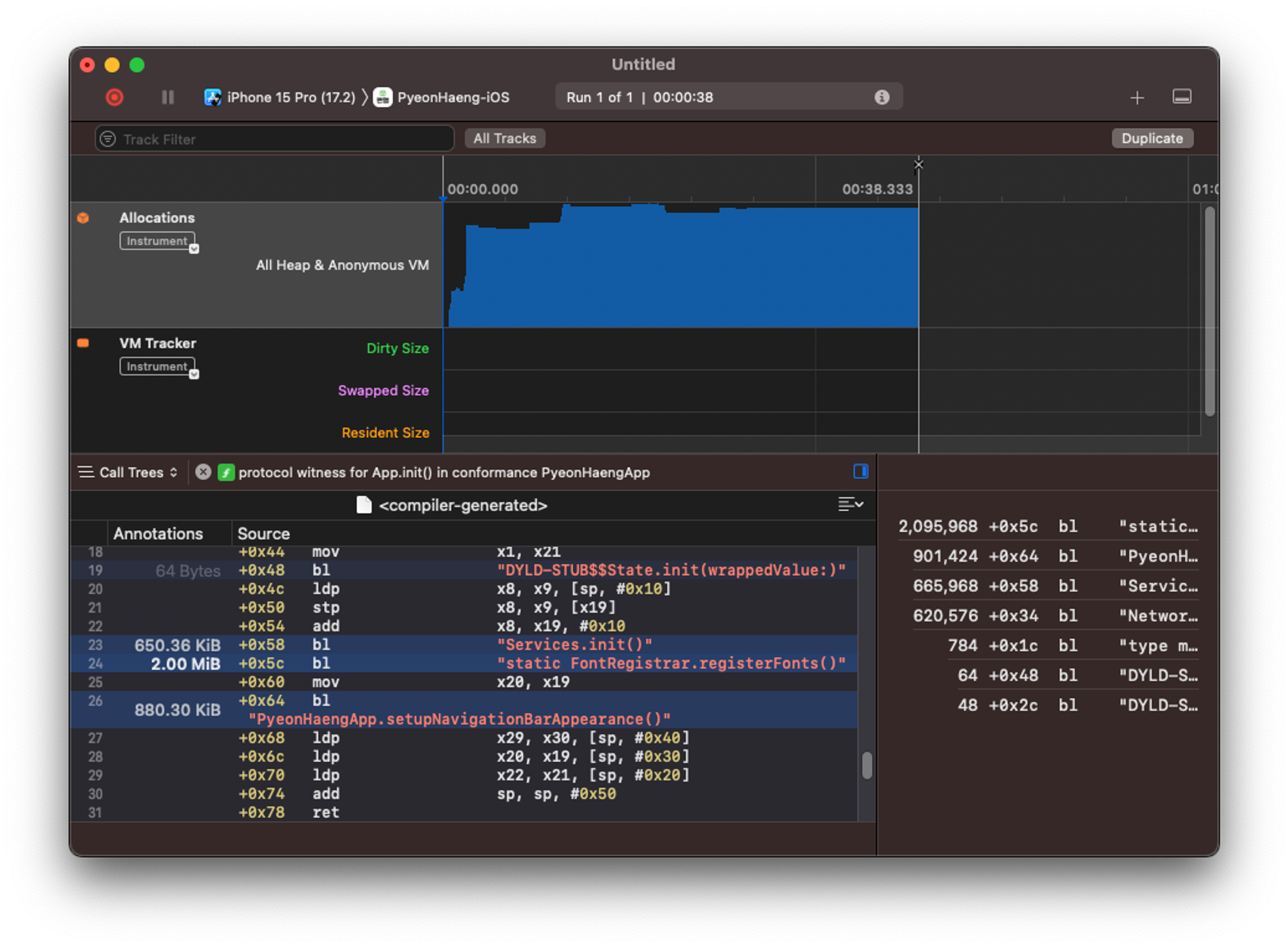Click the Run 1 of 1 status display
The height and width of the screenshot is (948, 1288).
[x=728, y=97]
